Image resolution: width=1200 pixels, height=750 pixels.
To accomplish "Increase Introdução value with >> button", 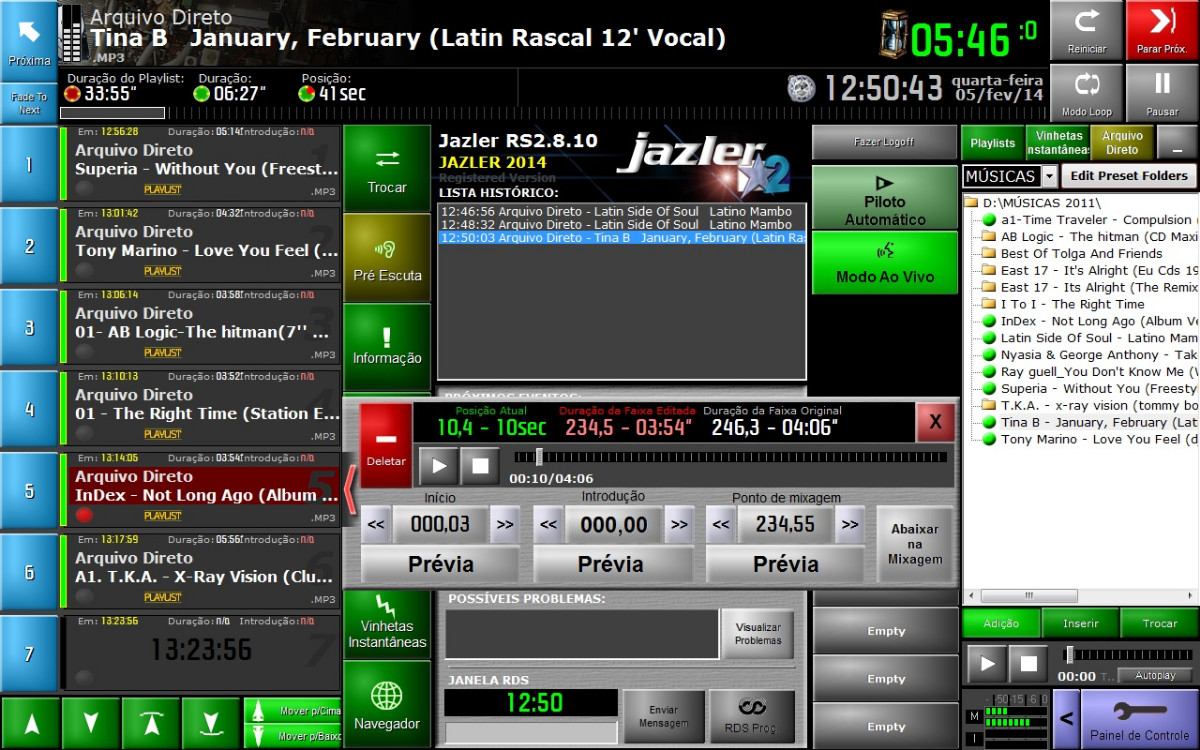I will [678, 525].
